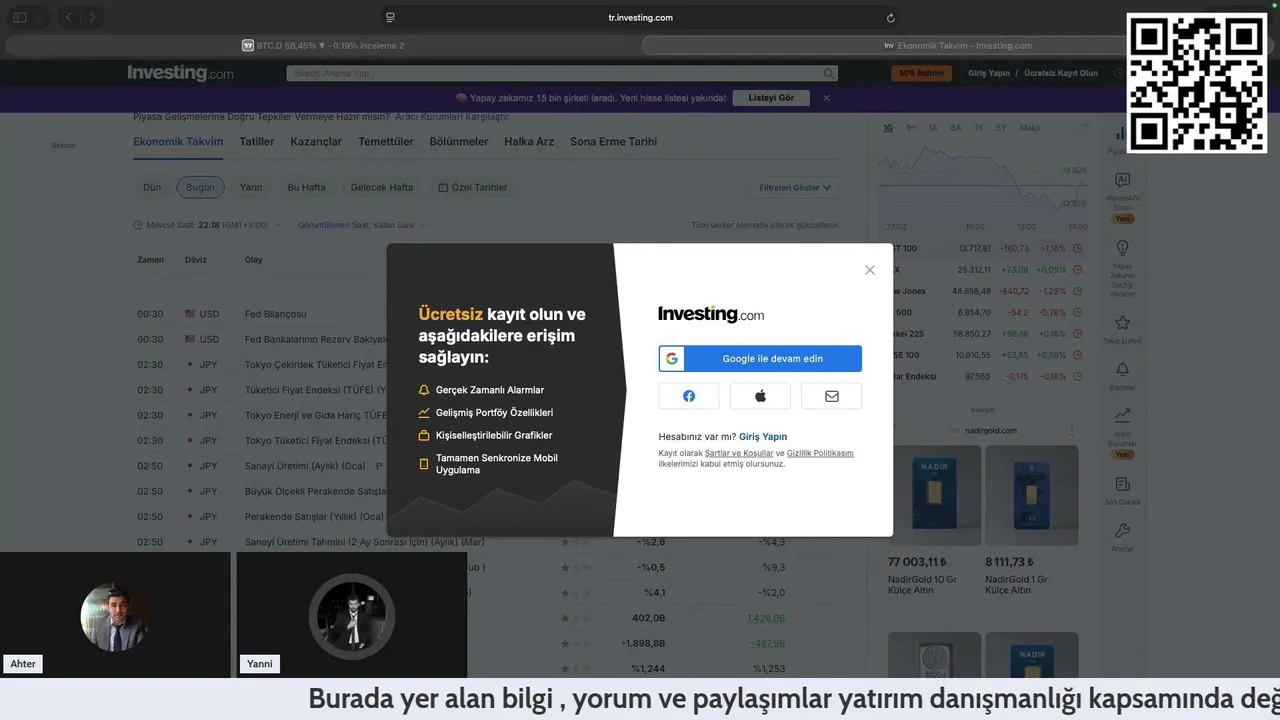
Task: Switch to the Sona Erme Tarihi tab
Action: click(614, 142)
